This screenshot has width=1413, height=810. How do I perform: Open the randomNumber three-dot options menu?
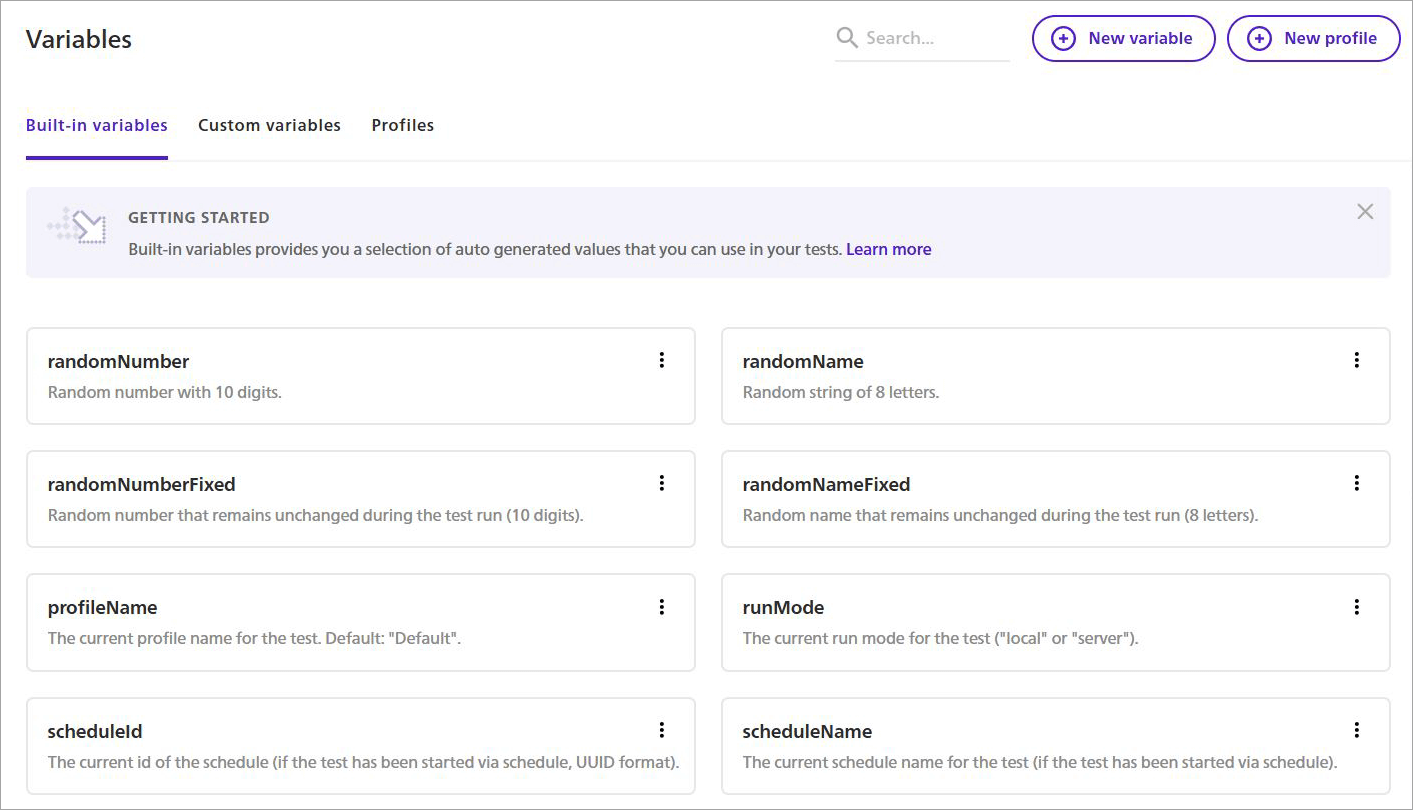(x=661, y=360)
